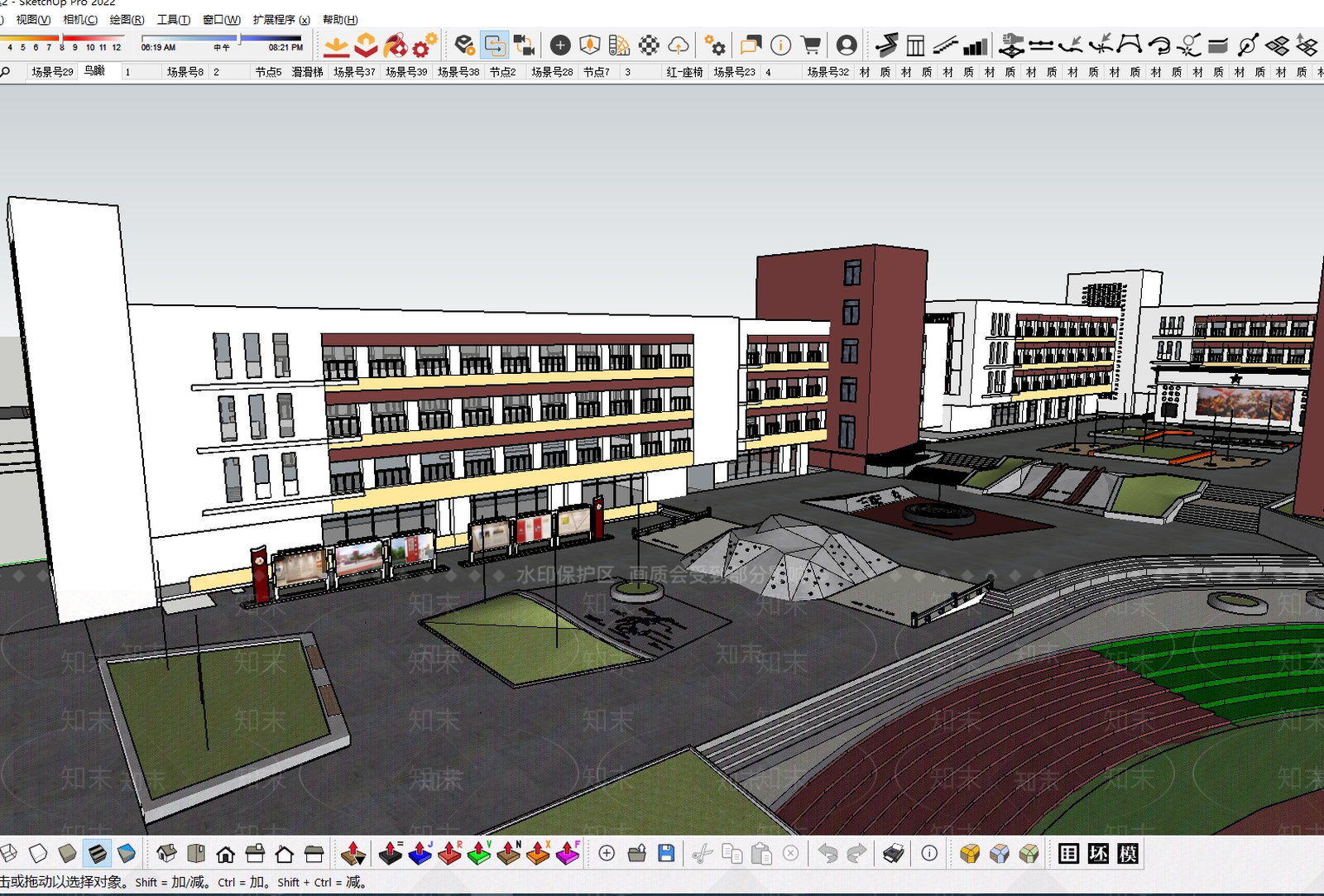
Task: Click the undo arrow icon
Action: [827, 853]
